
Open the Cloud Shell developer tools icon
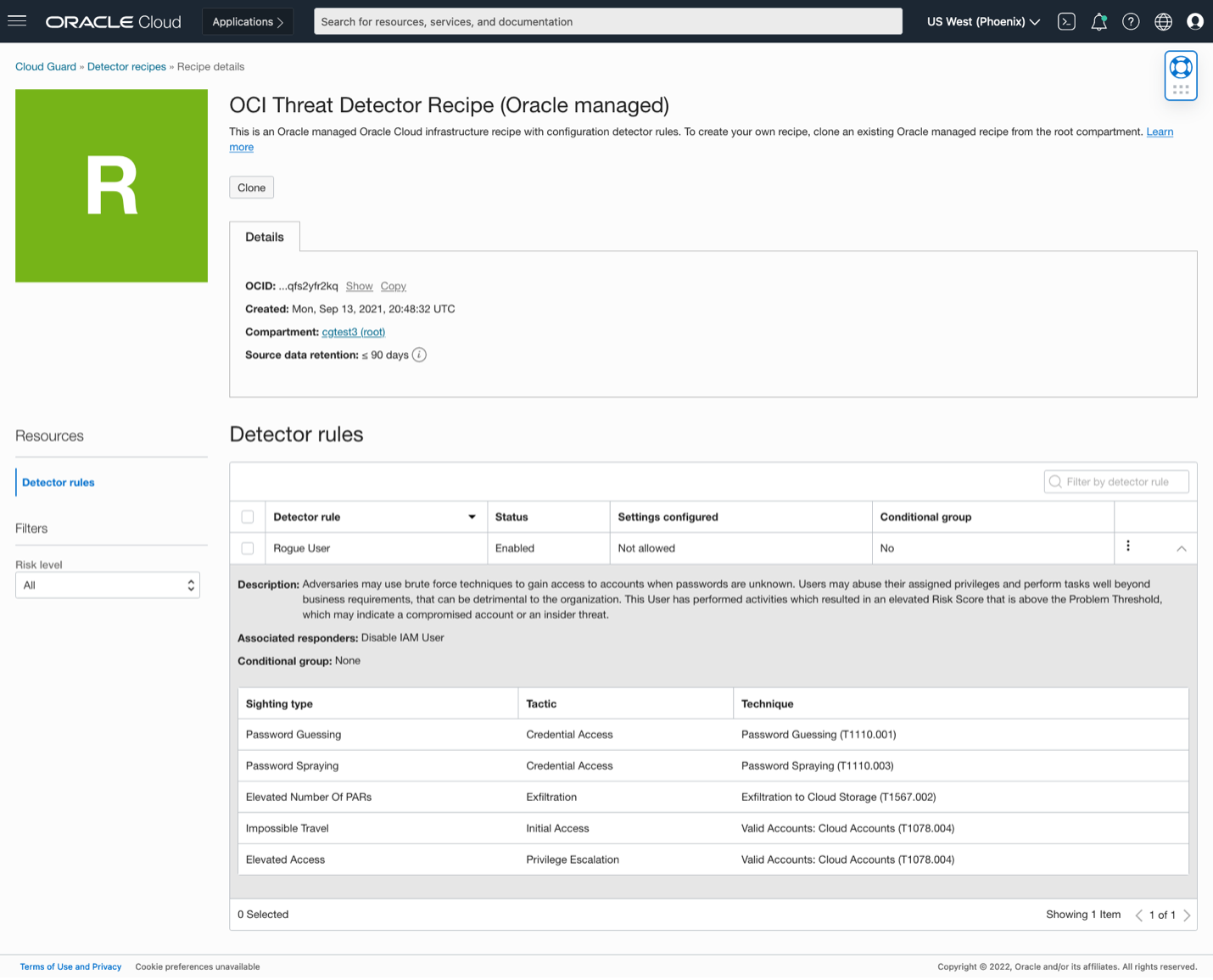coord(1066,22)
